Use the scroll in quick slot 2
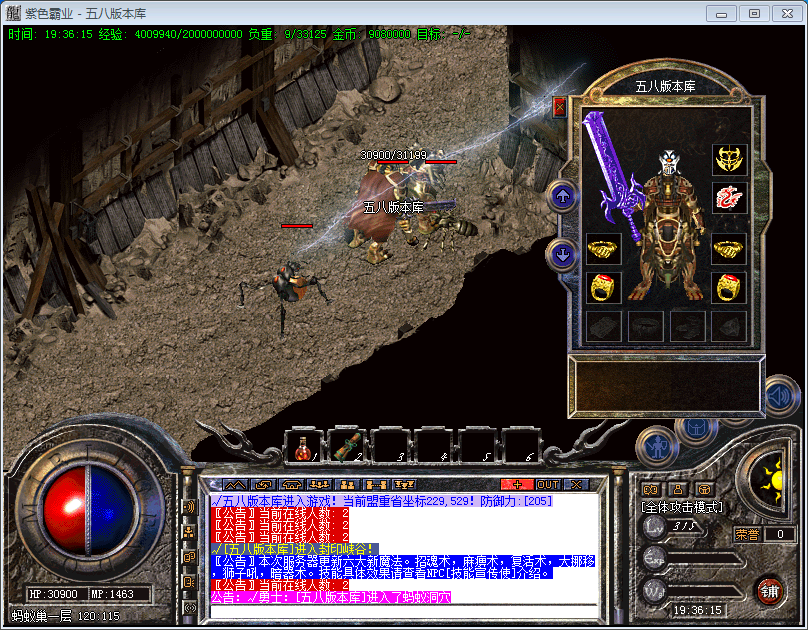This screenshot has height=630, width=808. [x=347, y=447]
